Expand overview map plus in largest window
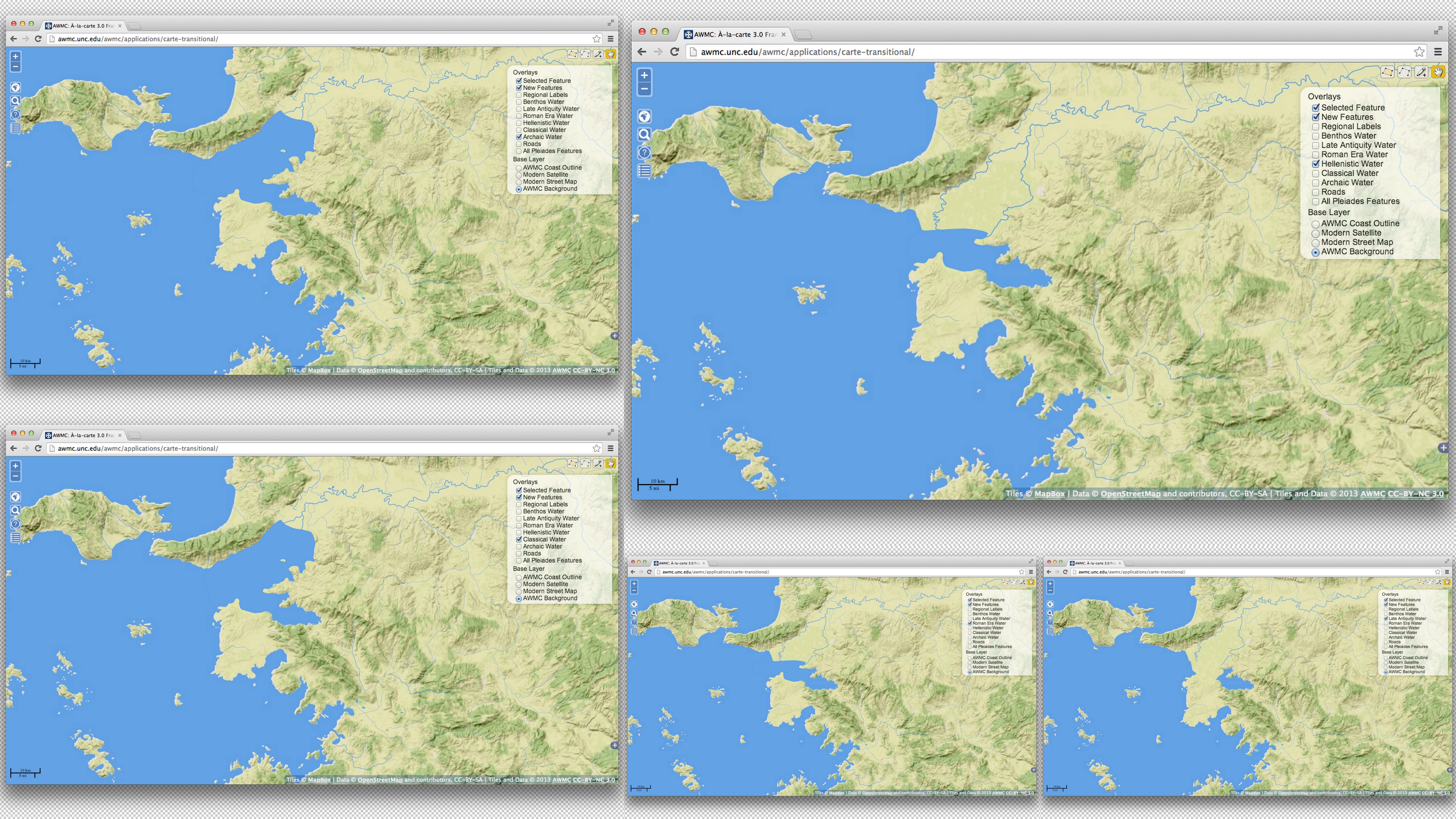Viewport: 1456px width, 819px height. coord(1443,448)
